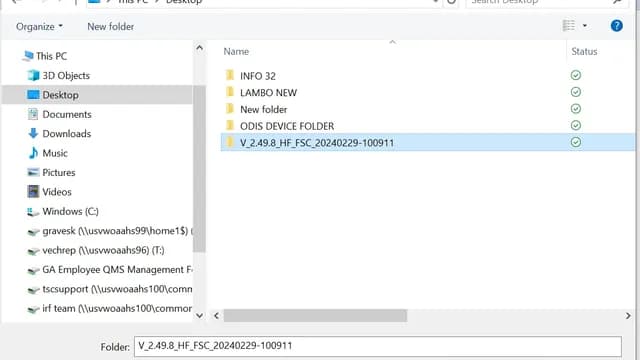Click the tscsupport network drive icon
This screenshot has width=640, height=360.
[33, 290]
